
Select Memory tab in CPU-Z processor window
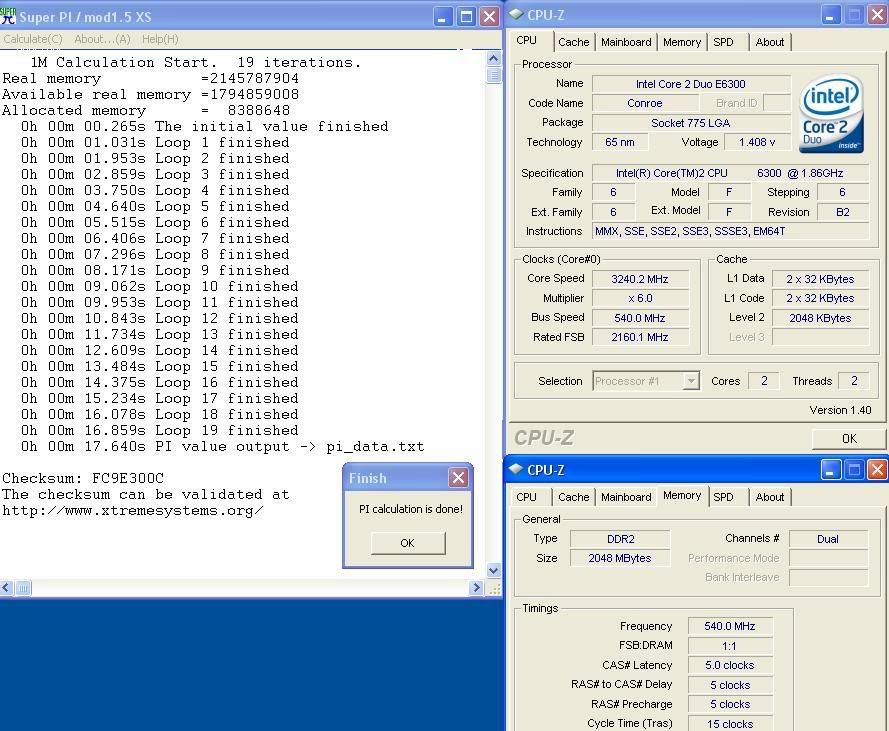(x=681, y=42)
